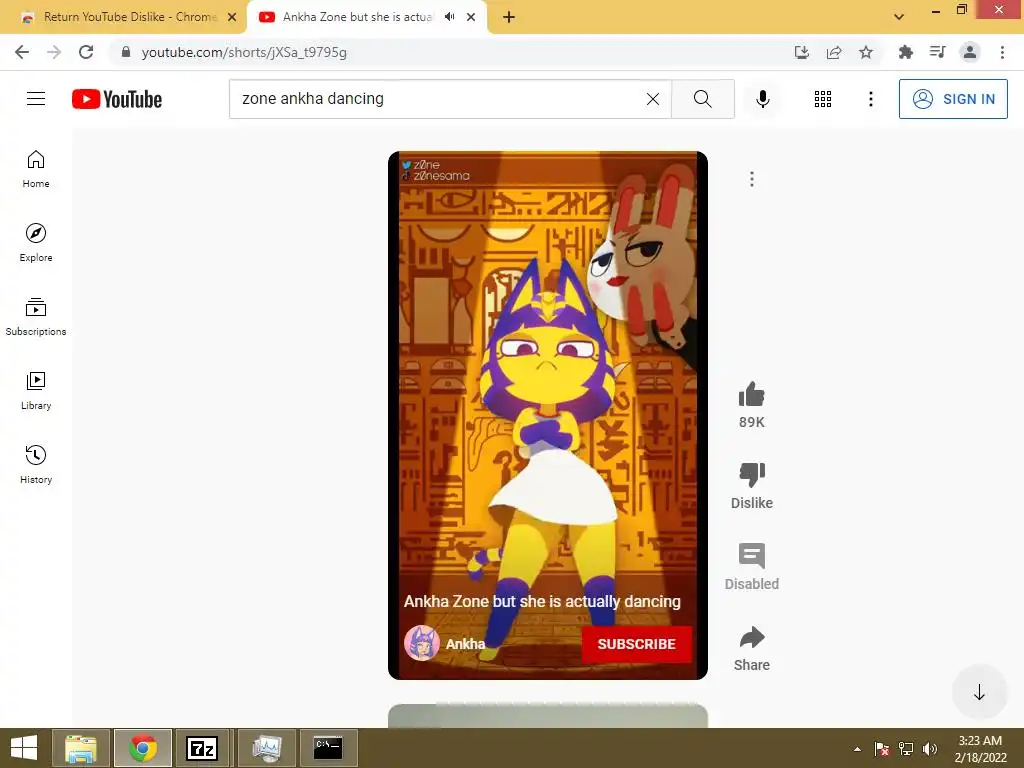Click the SIGN IN button
Screen dimensions: 1024x768
(953, 99)
